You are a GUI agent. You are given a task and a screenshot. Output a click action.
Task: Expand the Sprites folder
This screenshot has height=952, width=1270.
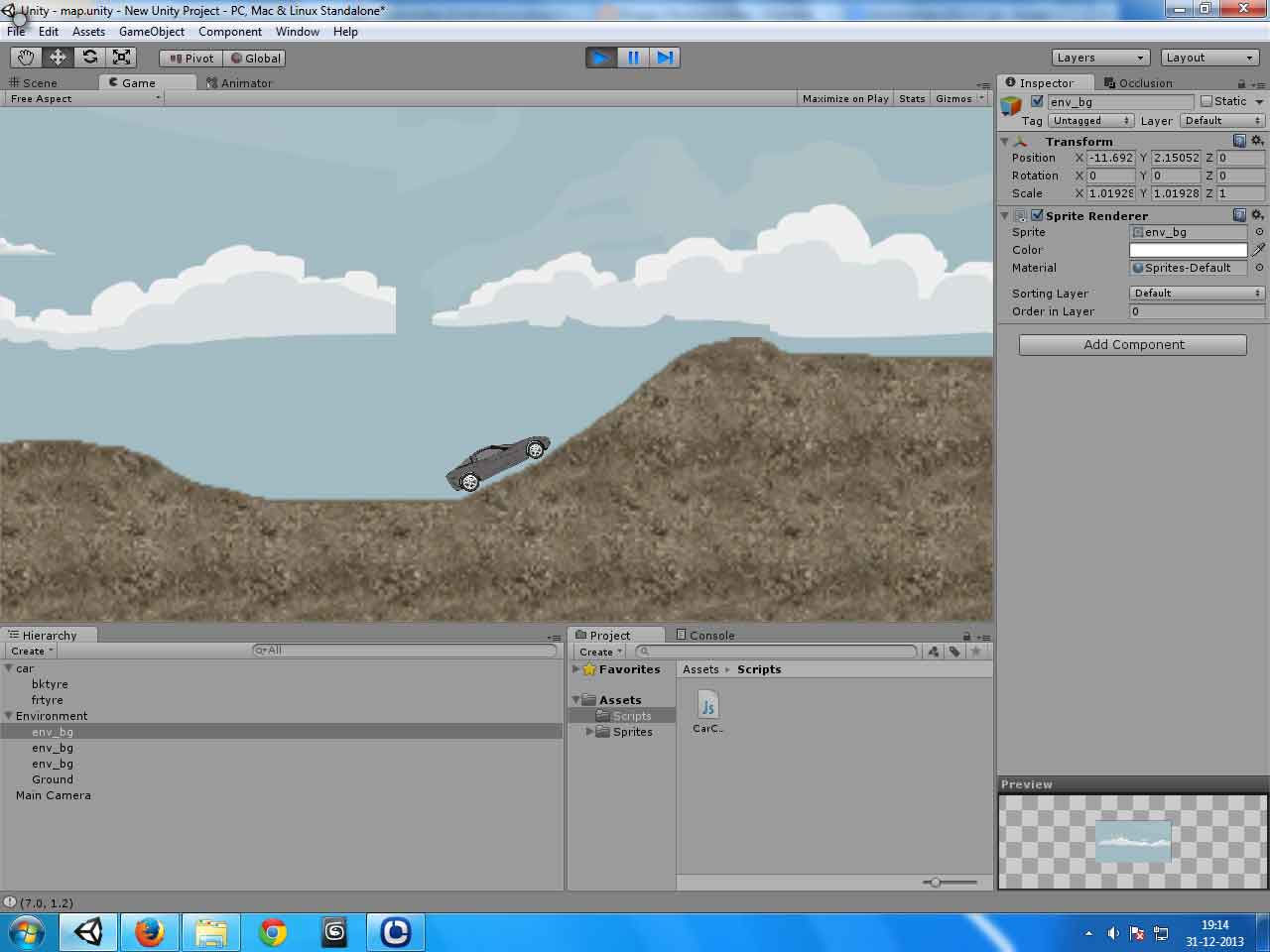(589, 732)
